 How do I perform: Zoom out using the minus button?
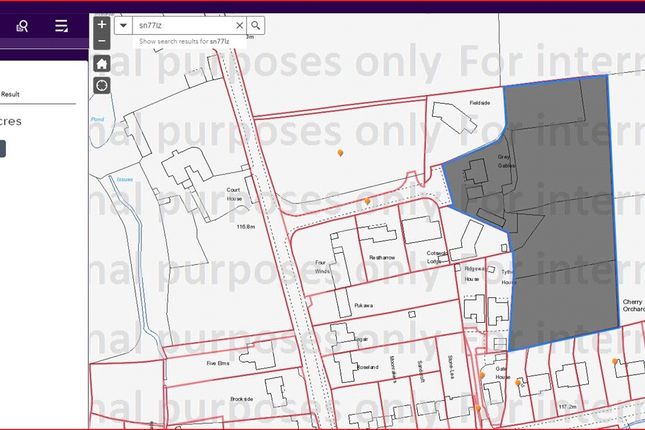coord(102,41)
